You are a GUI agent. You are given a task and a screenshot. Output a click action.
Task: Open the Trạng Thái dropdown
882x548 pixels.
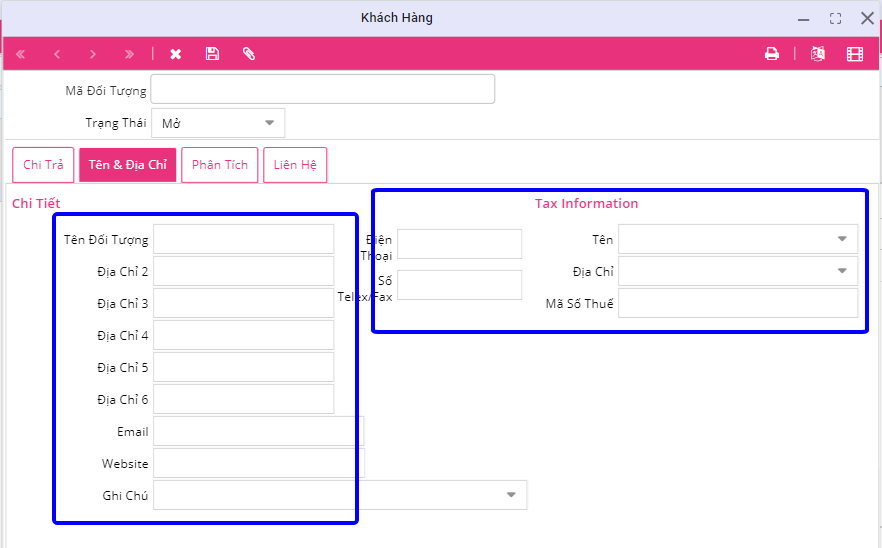coord(269,123)
